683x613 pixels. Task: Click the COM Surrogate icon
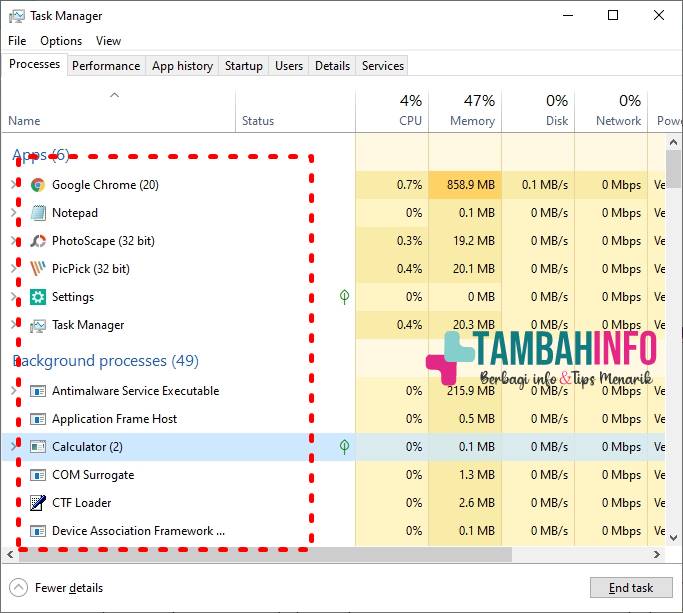(38, 475)
